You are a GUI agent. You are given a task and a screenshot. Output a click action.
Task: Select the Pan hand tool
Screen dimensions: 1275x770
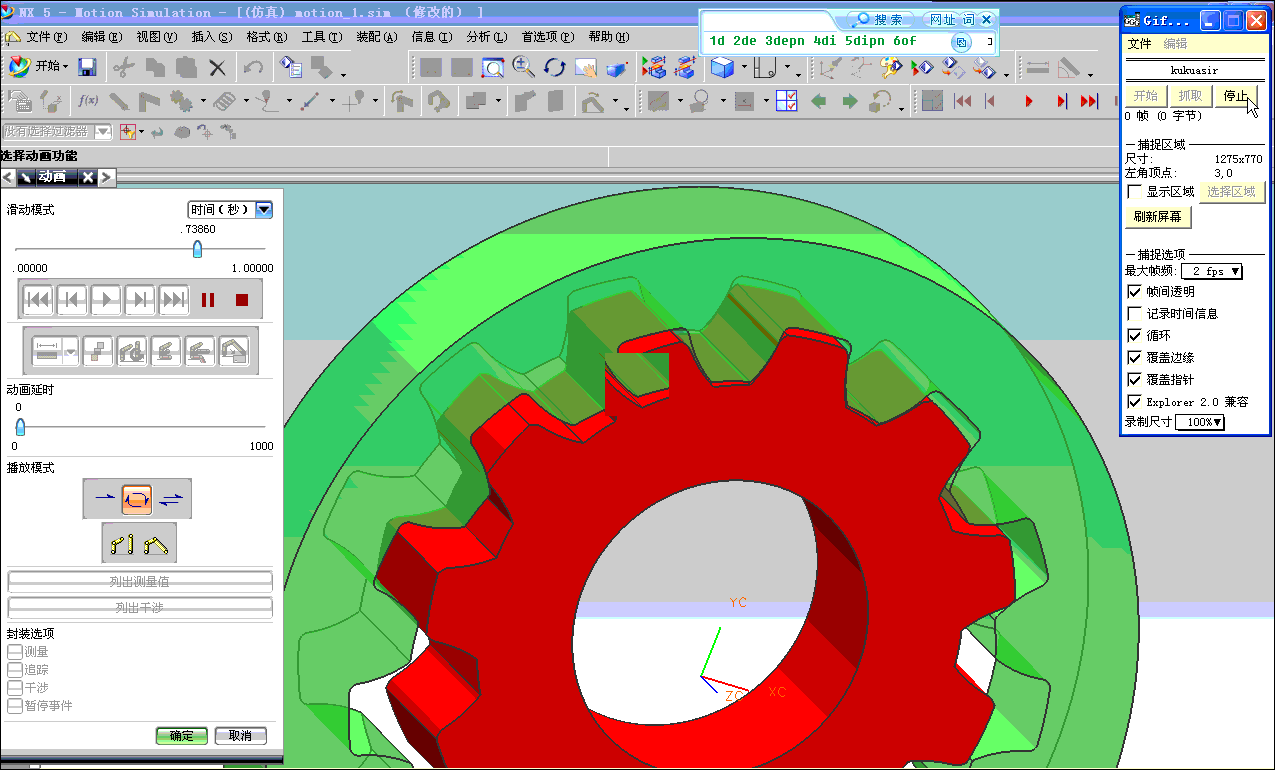(586, 67)
